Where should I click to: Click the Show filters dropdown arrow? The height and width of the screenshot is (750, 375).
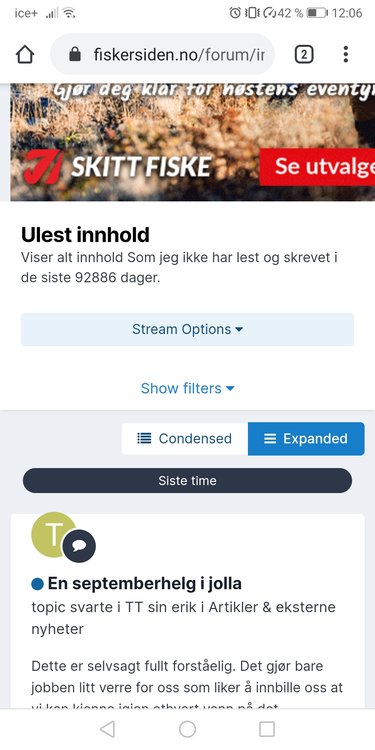tap(230, 389)
